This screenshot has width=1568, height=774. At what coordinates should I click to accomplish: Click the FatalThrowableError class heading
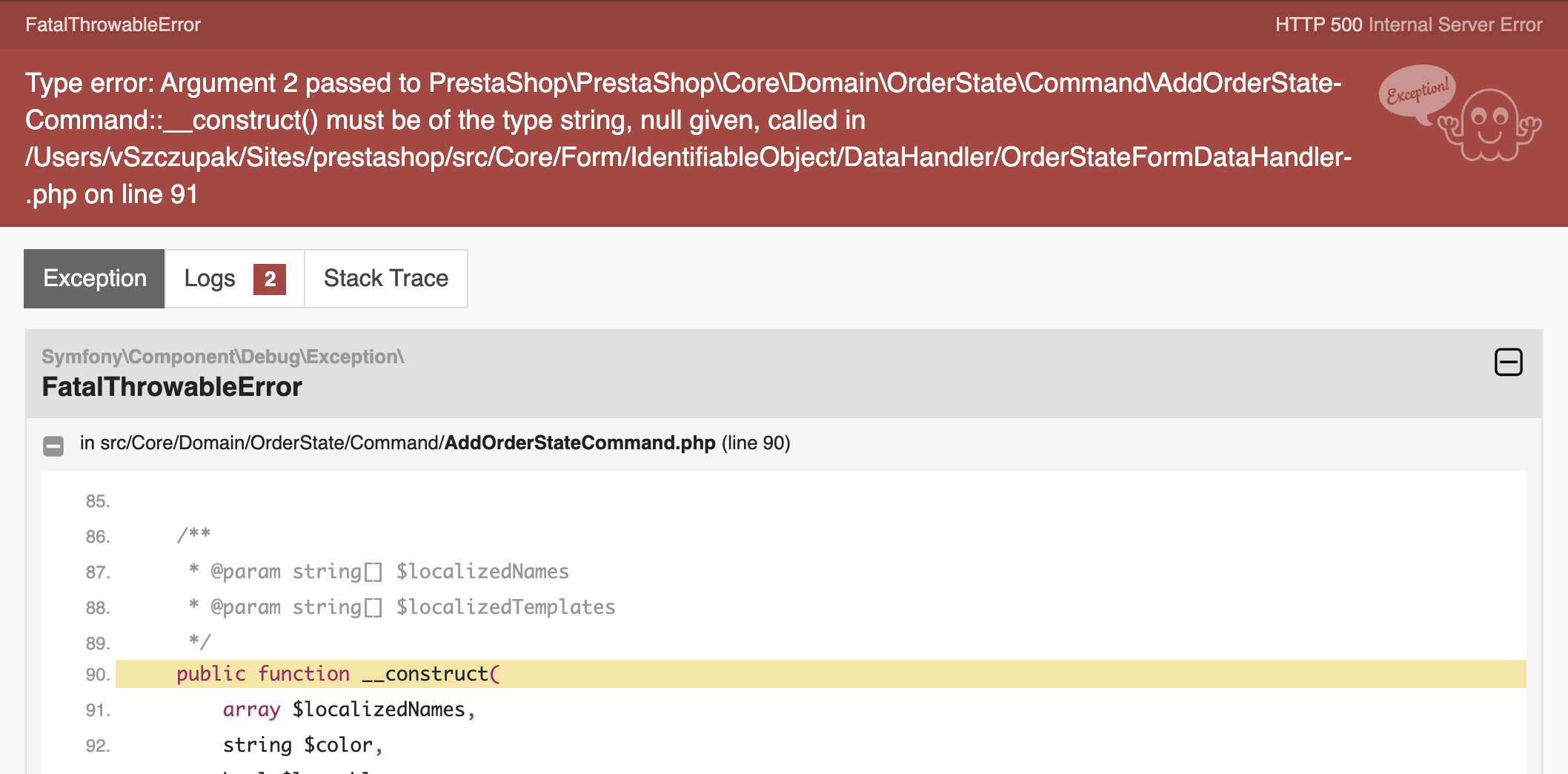pyautogui.click(x=172, y=387)
